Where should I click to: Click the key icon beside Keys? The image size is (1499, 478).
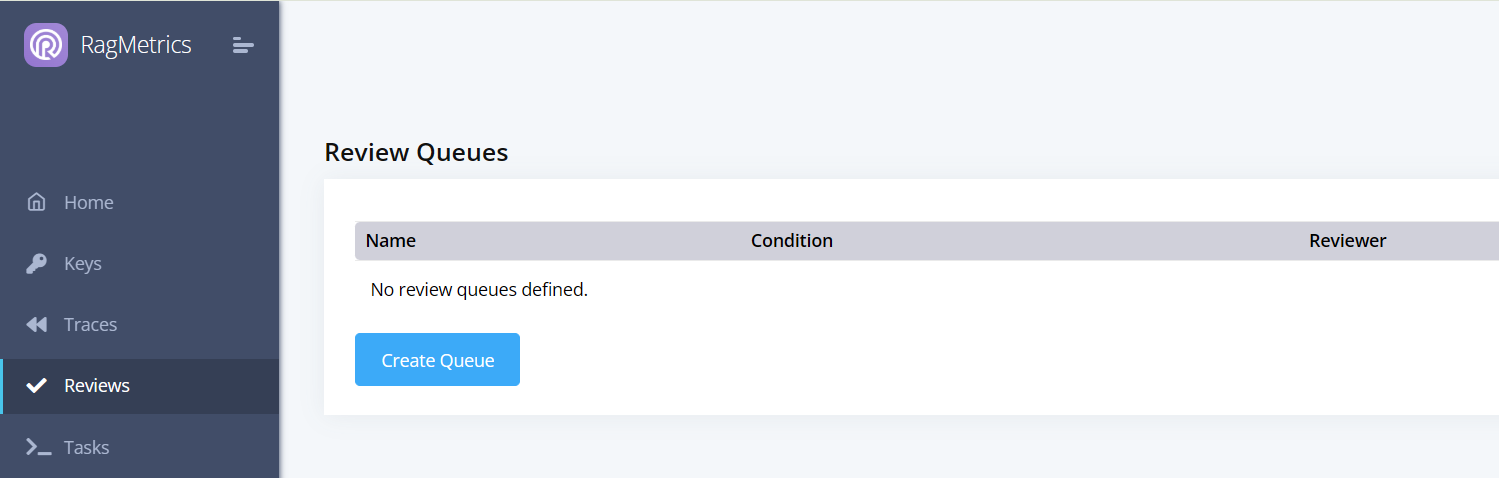(x=37, y=264)
